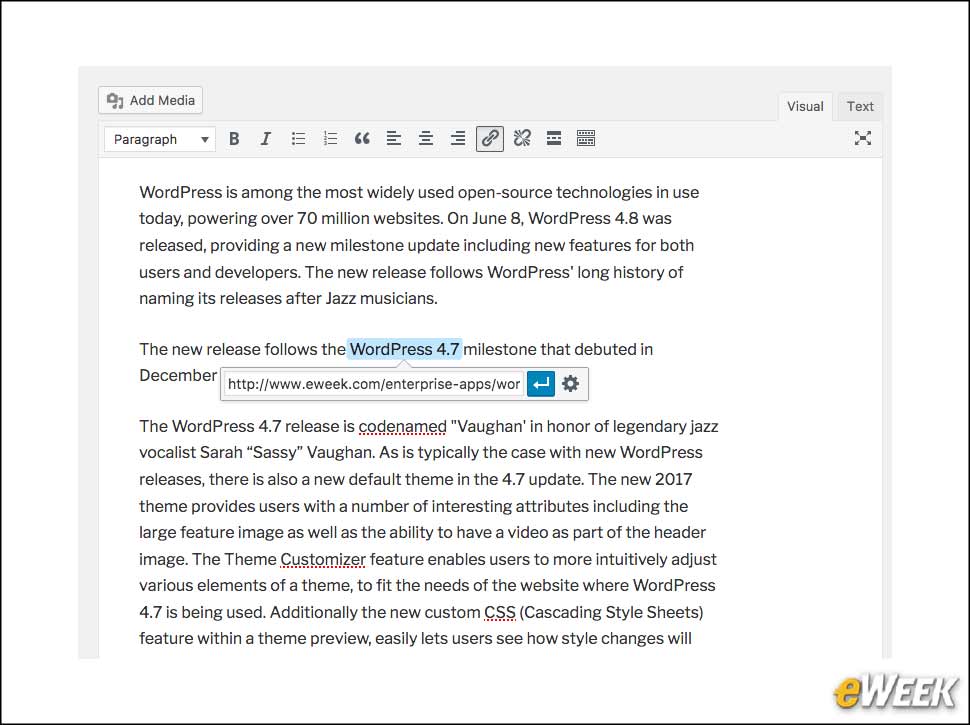Click the Insert/edit link icon
This screenshot has height=725, width=970.
tap(490, 139)
